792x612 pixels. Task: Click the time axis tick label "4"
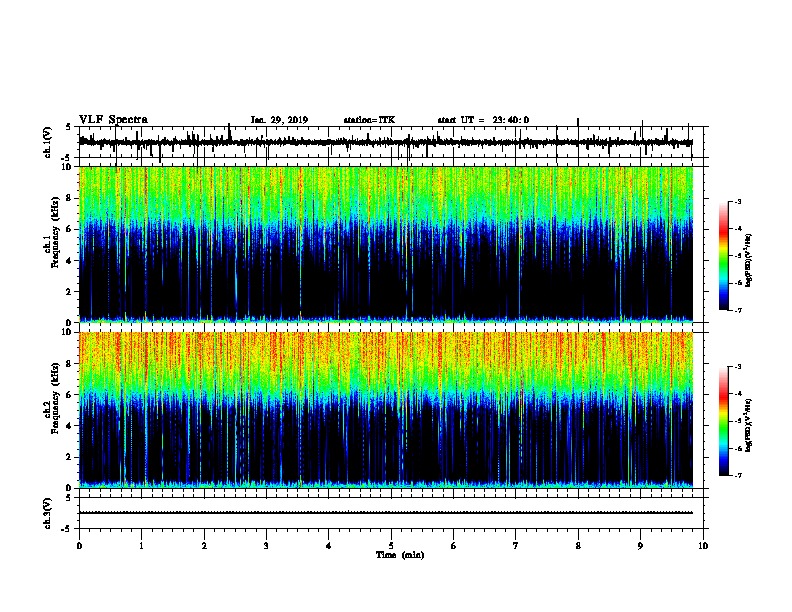pos(329,546)
